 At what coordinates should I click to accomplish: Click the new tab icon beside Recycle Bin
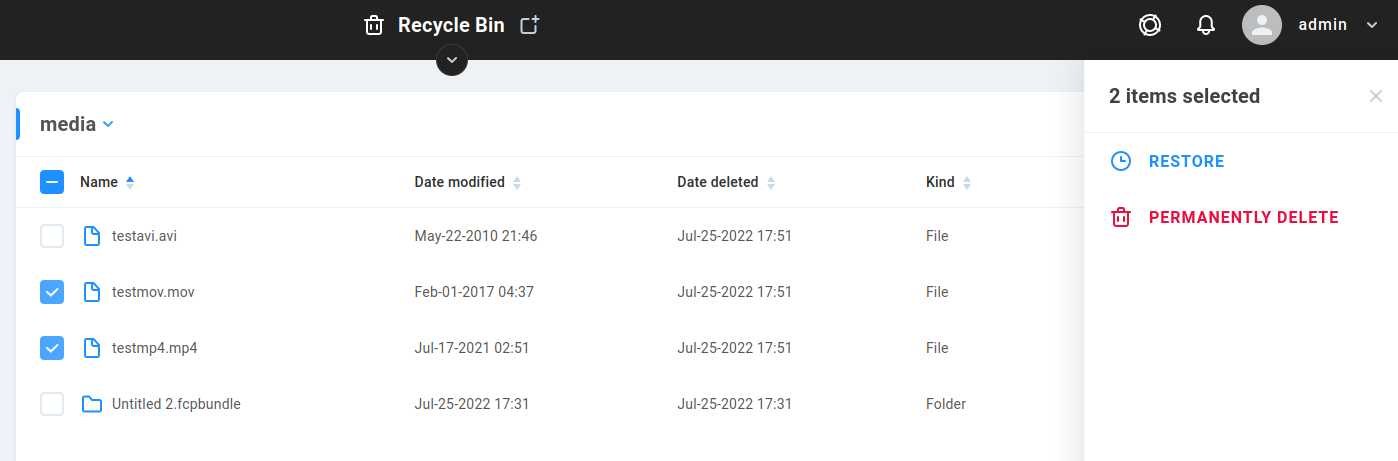(x=530, y=26)
